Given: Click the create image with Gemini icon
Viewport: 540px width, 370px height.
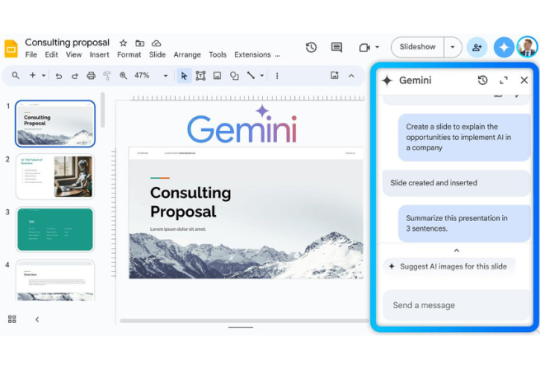Looking at the screenshot, I should [334, 75].
